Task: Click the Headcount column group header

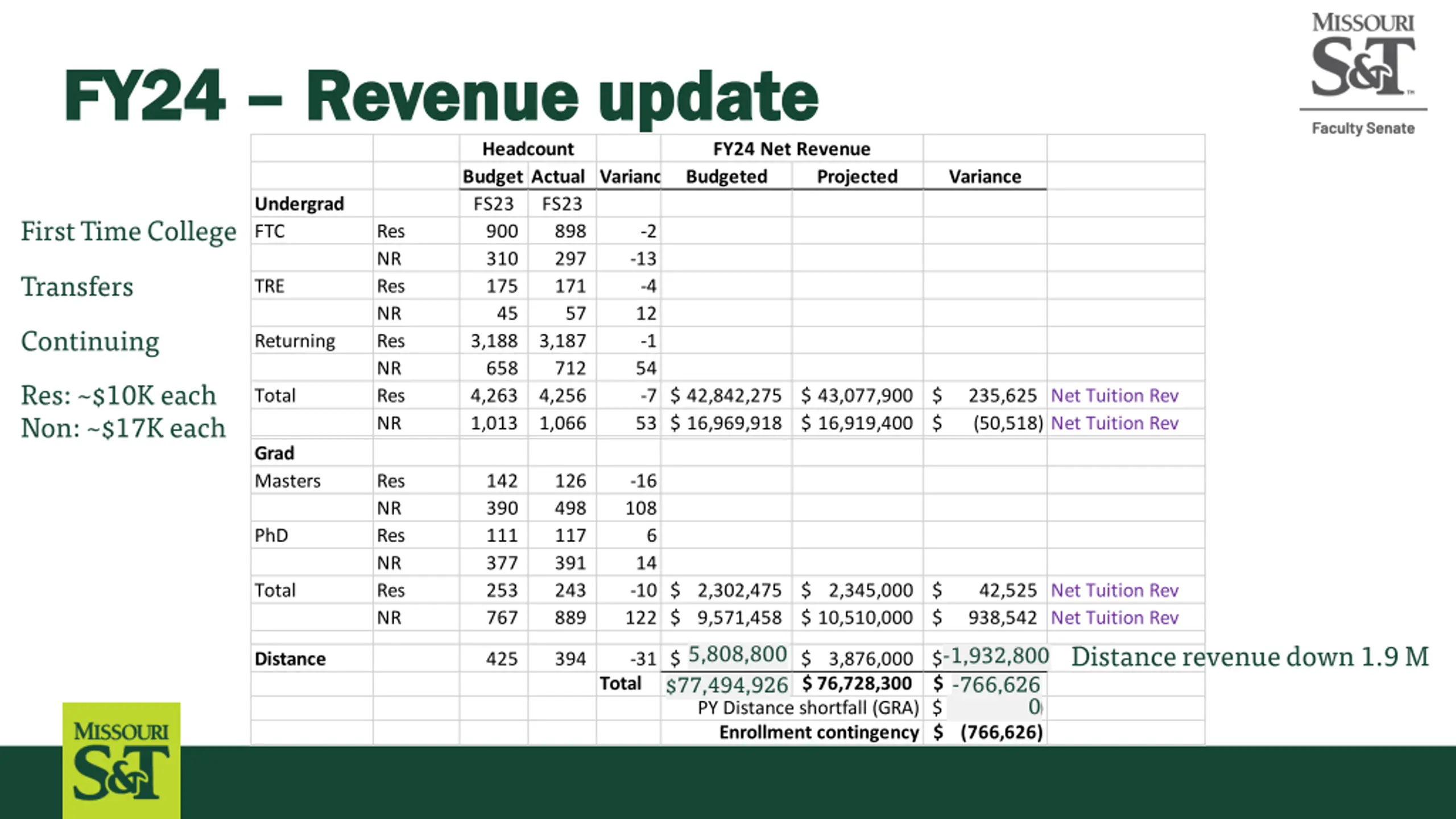Action: coord(528,149)
